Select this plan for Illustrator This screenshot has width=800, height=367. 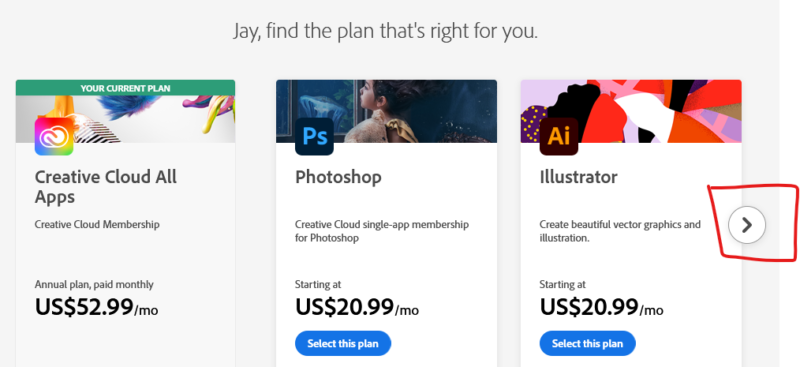tap(587, 344)
